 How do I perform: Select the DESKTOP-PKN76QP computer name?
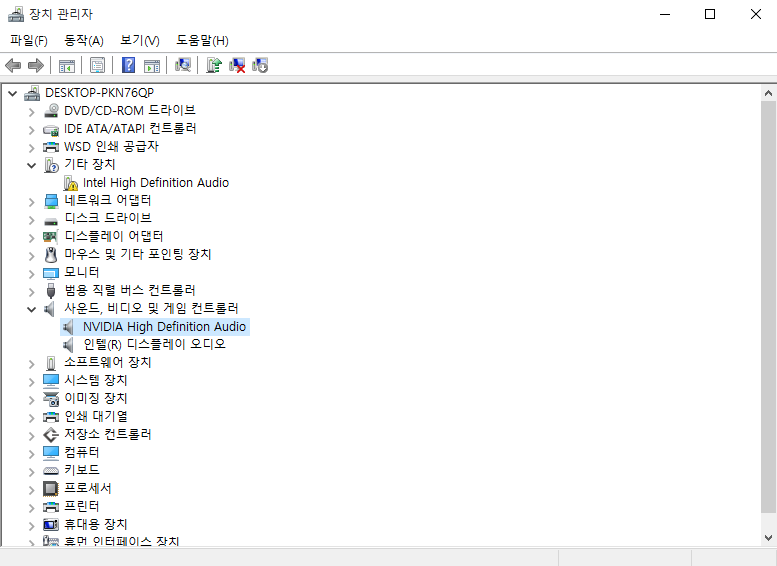click(x=99, y=93)
